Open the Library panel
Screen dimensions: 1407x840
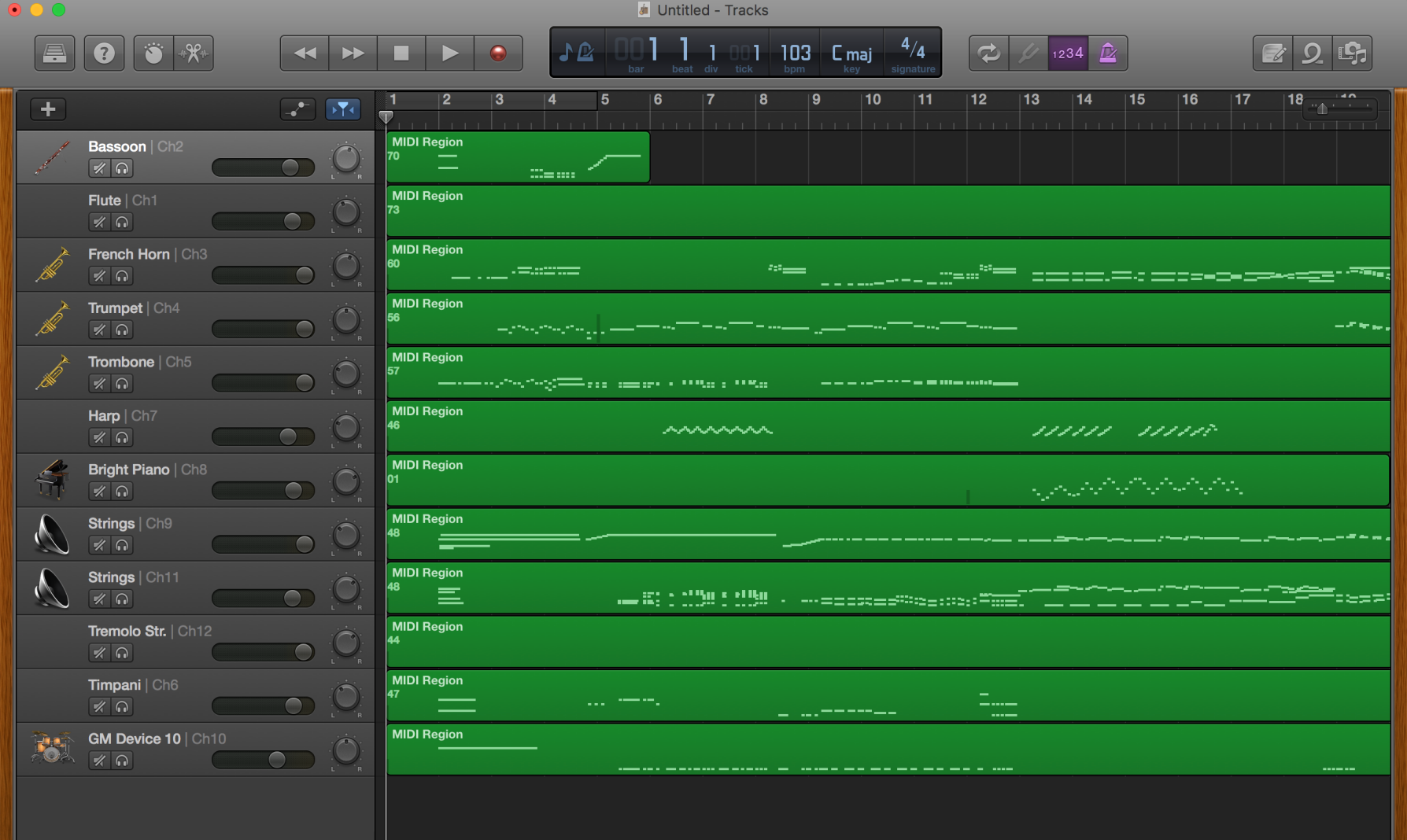pos(54,53)
